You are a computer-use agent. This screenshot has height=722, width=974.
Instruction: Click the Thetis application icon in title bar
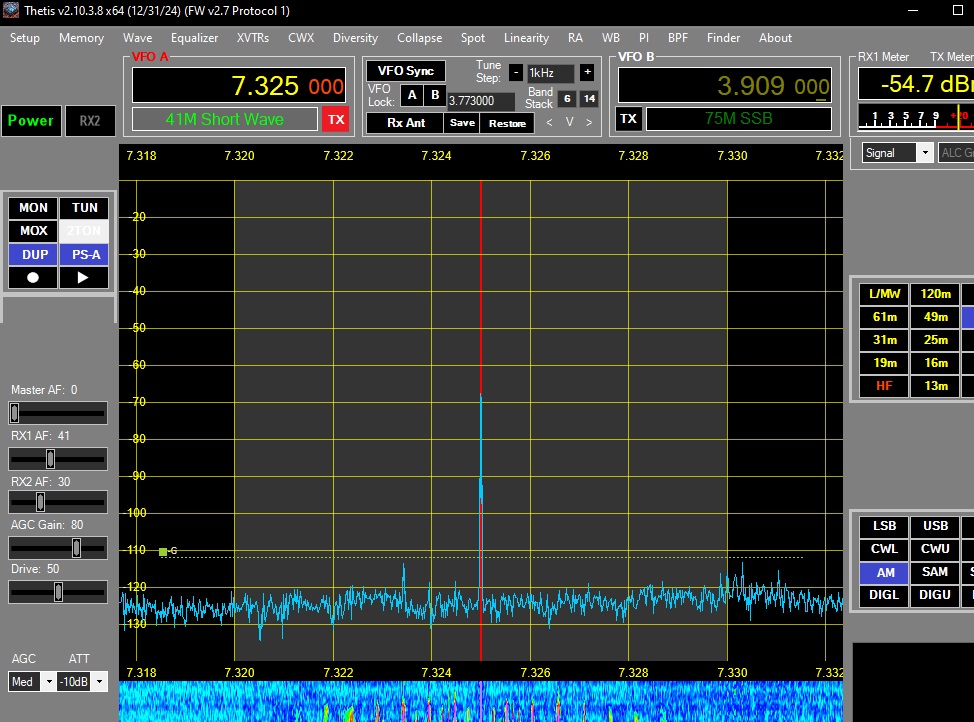point(11,10)
